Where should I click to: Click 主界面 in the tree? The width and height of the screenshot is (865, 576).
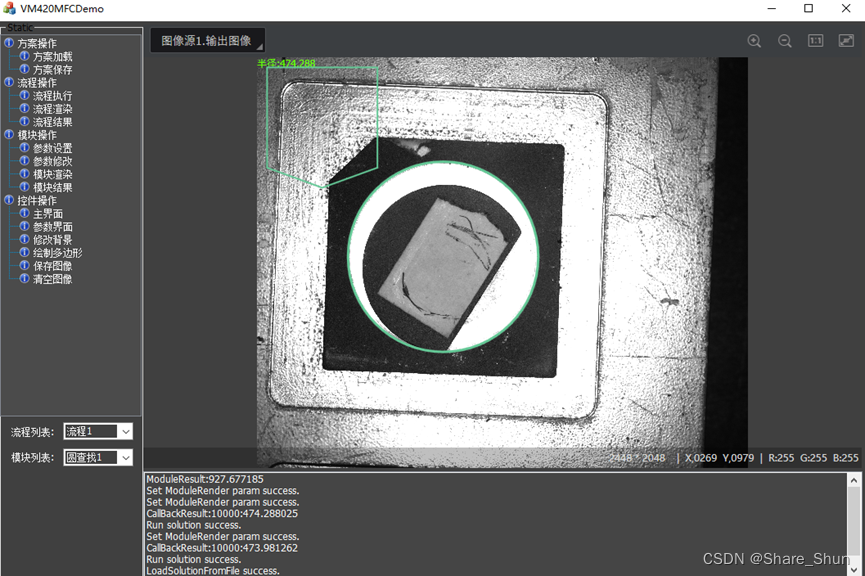[x=48, y=214]
